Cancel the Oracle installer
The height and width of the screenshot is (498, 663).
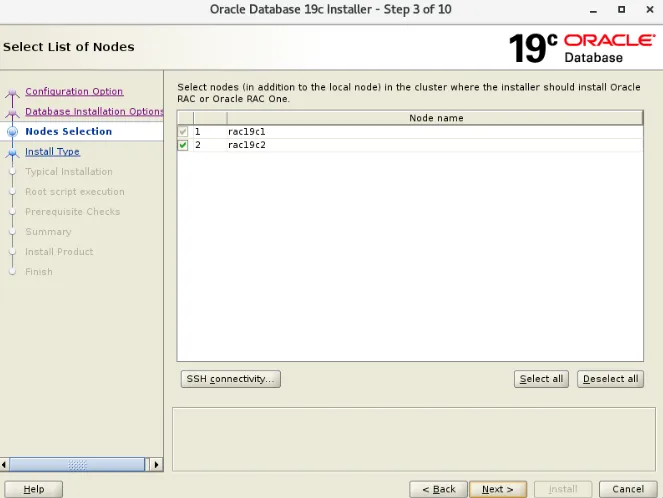pos(628,489)
